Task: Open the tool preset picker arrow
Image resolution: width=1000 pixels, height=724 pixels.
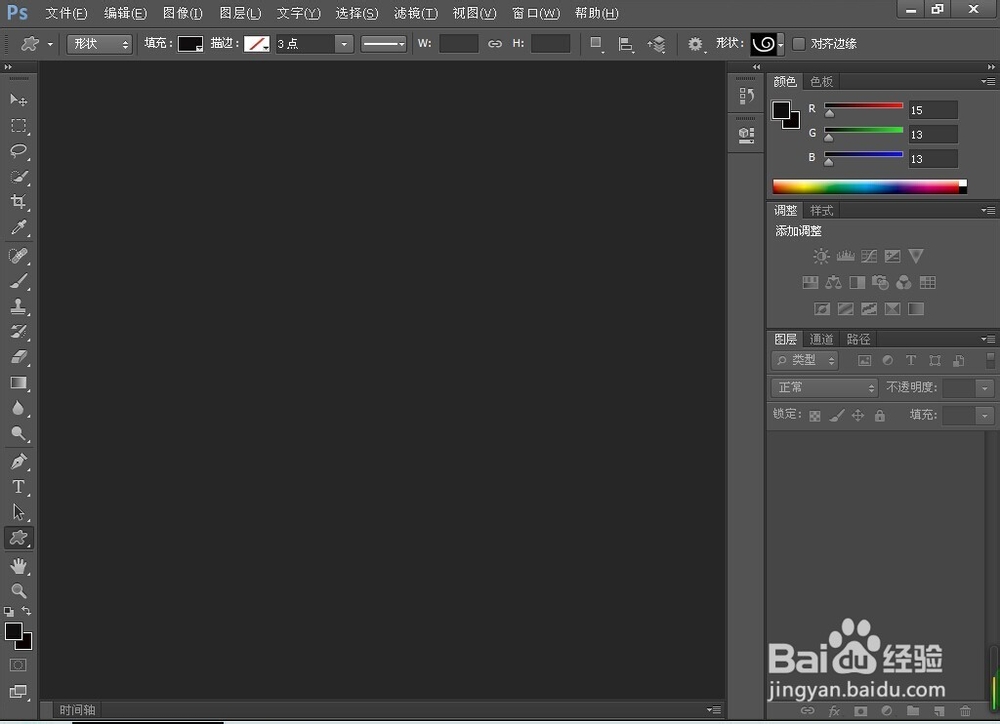Action: click(50, 44)
